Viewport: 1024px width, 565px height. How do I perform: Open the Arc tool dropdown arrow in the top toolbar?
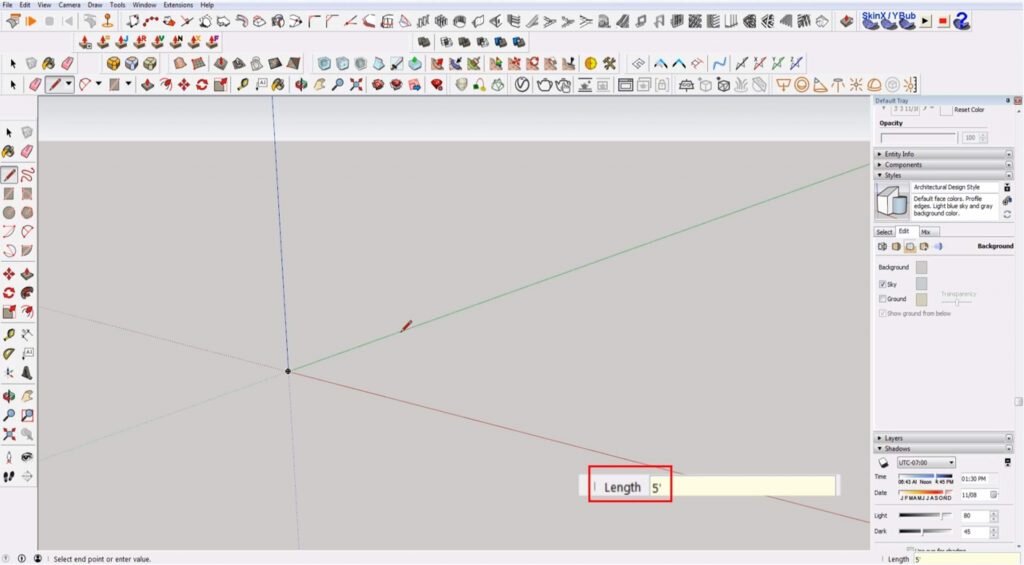tap(98, 84)
